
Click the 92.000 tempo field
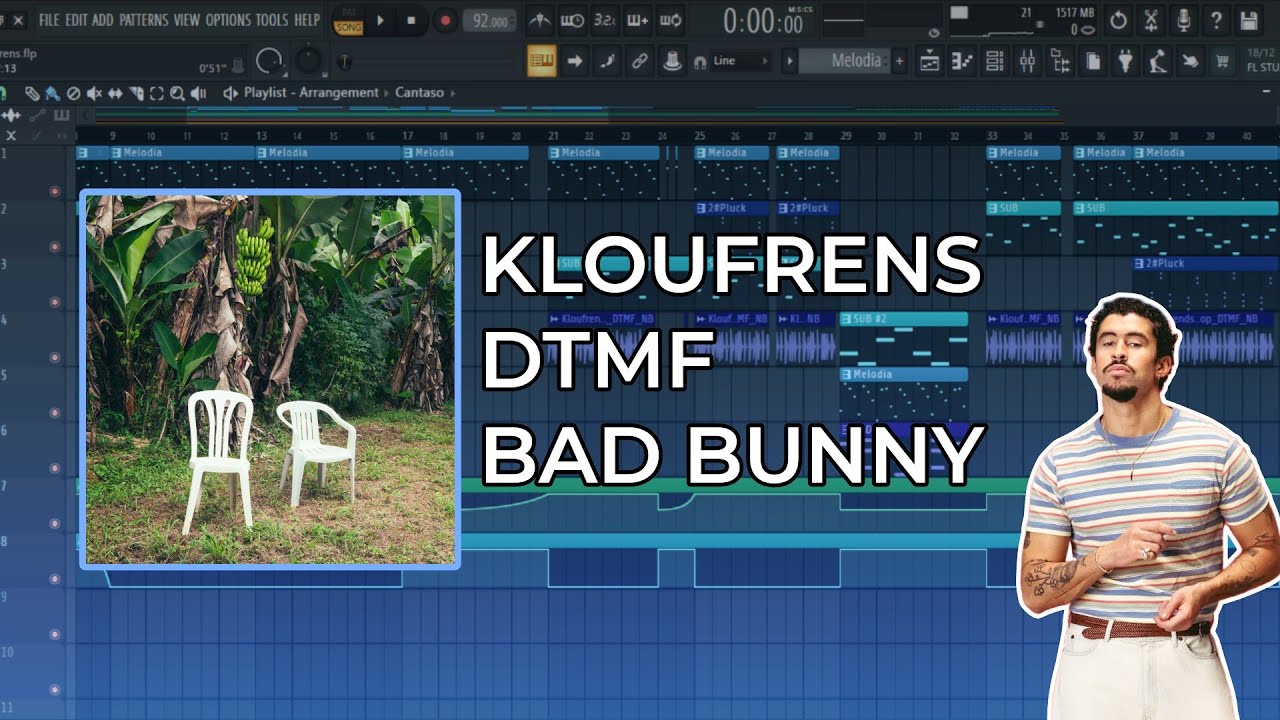tap(490, 21)
